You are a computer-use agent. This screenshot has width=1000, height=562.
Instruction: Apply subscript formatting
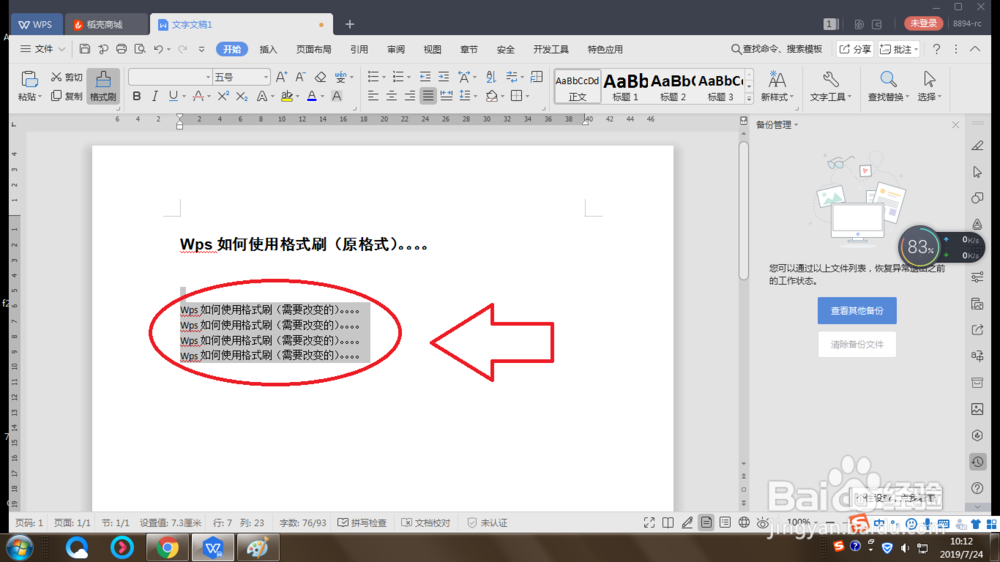tap(241, 96)
